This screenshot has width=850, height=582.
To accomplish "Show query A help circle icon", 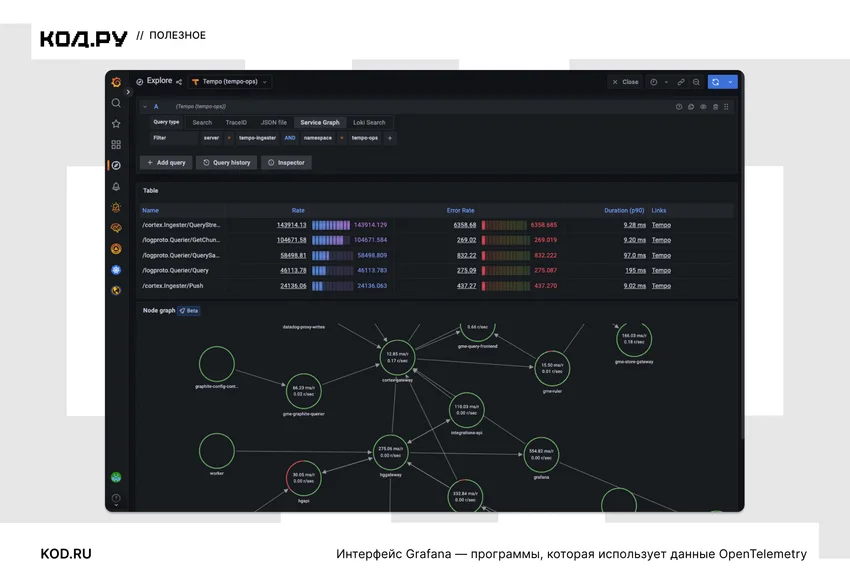I will pyautogui.click(x=679, y=107).
